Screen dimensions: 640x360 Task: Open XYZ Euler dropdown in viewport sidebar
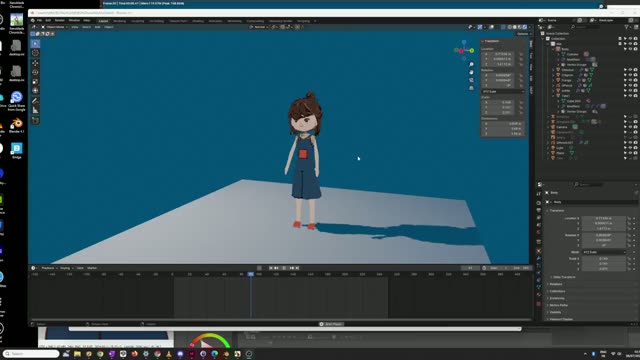coord(503,91)
